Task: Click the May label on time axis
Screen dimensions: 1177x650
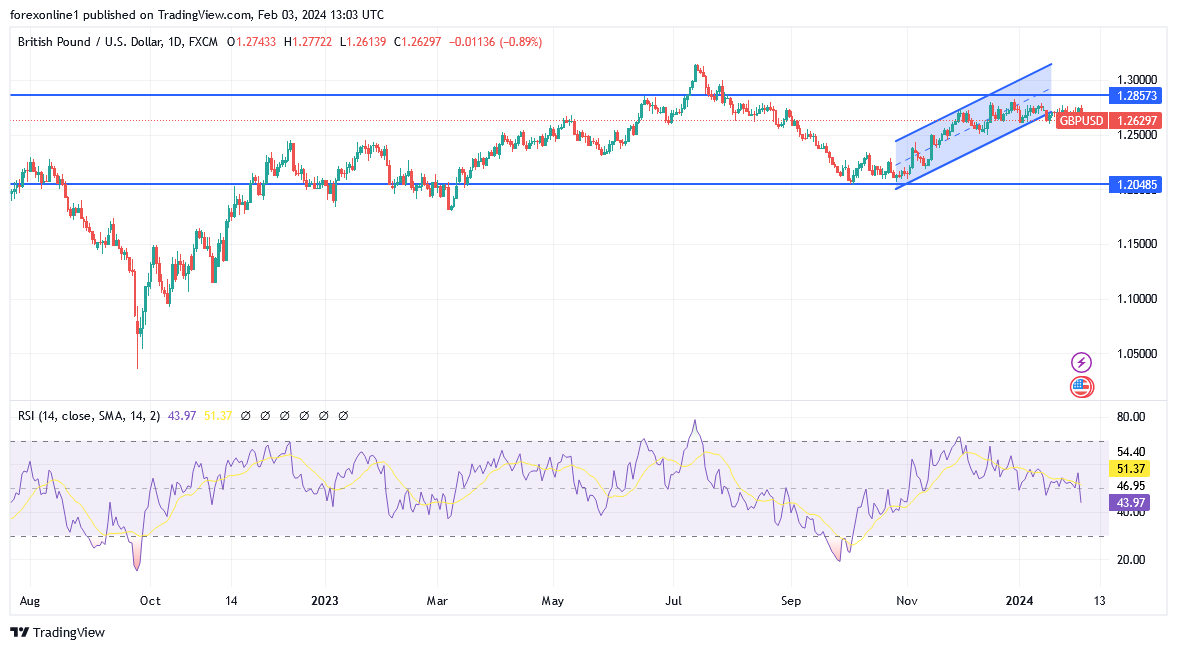Action: [552, 601]
